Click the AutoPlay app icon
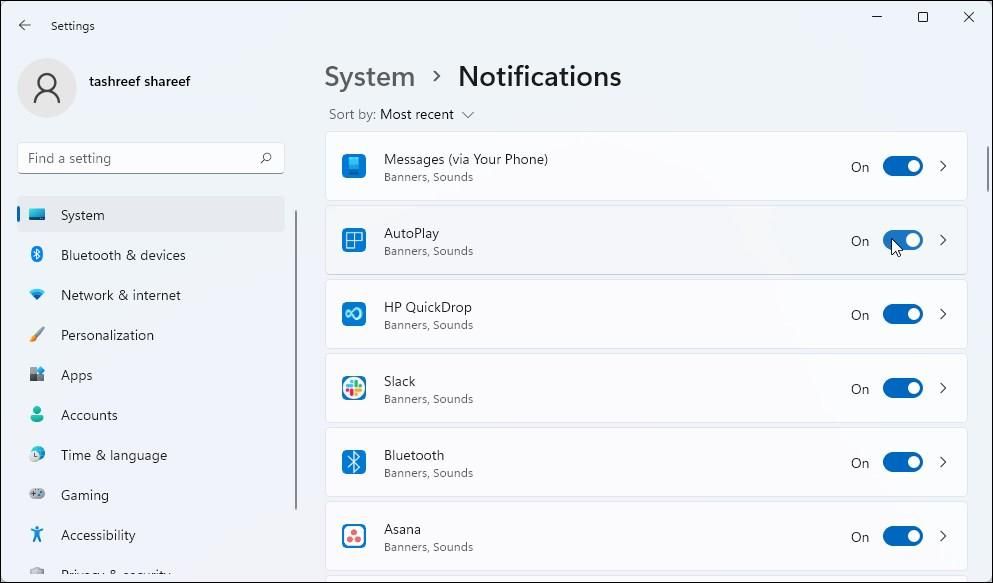Screen dimensions: 993x583 [x=354, y=241]
